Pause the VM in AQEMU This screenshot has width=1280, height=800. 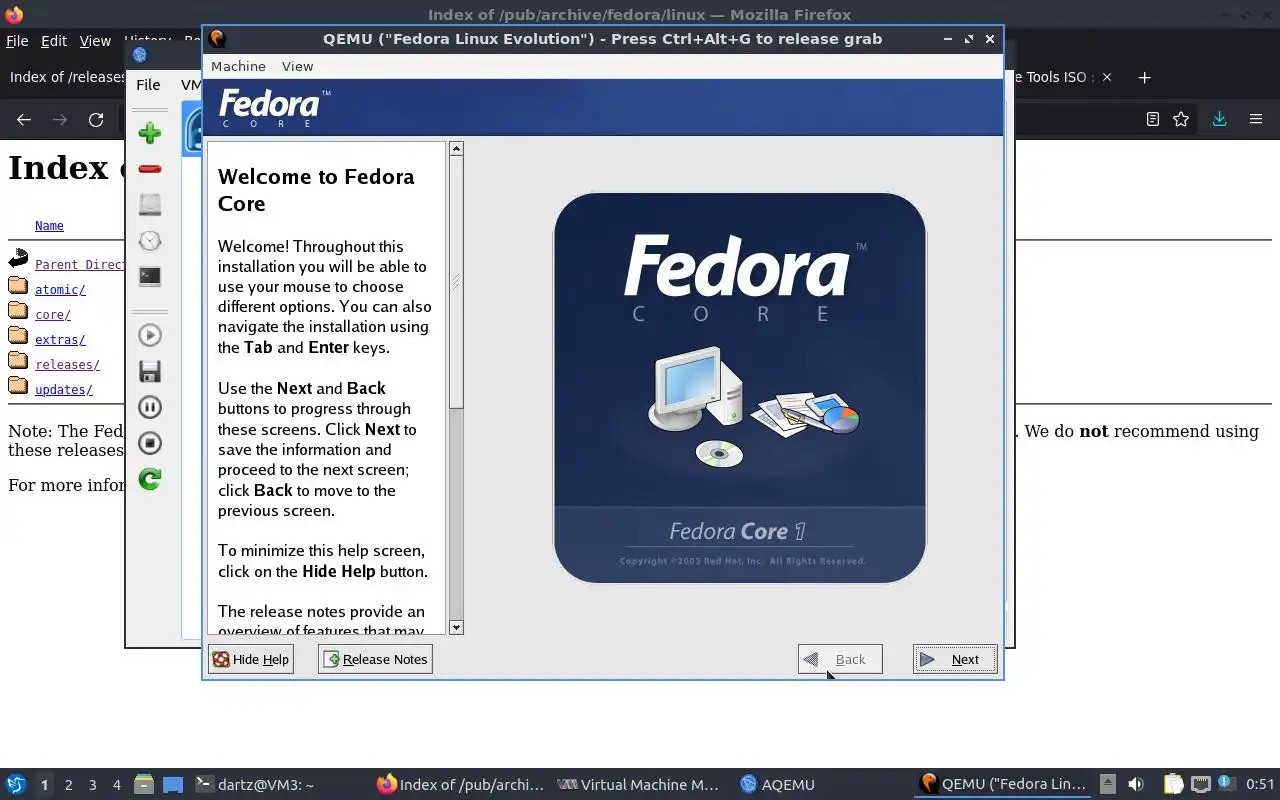coord(150,407)
